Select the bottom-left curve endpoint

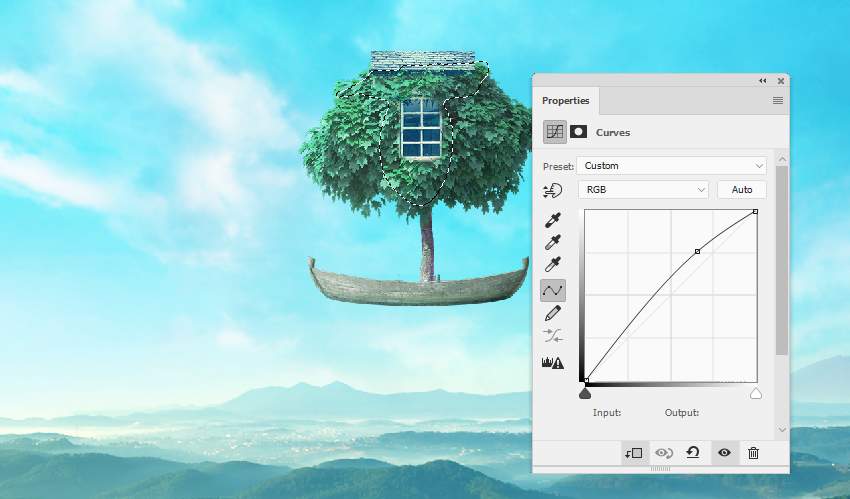pyautogui.click(x=586, y=380)
